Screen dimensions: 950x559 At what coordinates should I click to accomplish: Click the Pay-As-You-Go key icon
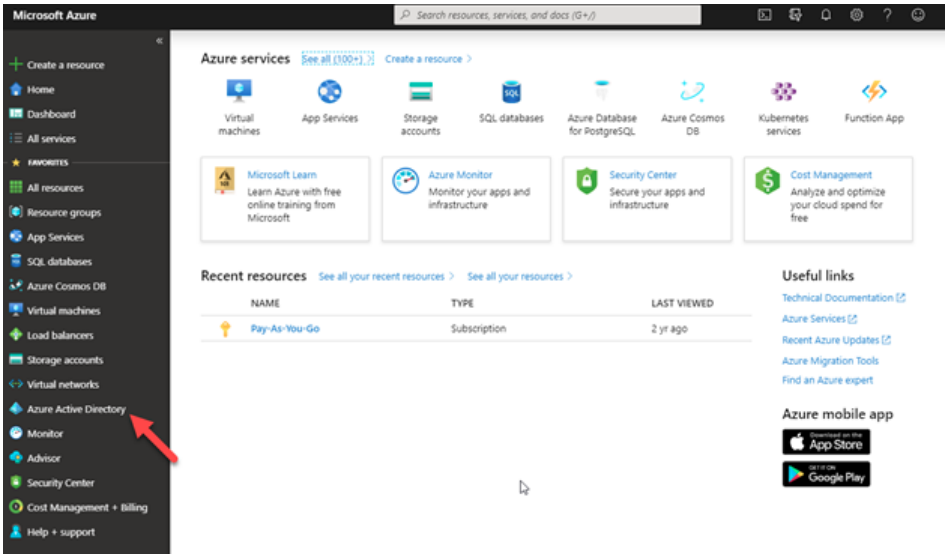point(225,329)
